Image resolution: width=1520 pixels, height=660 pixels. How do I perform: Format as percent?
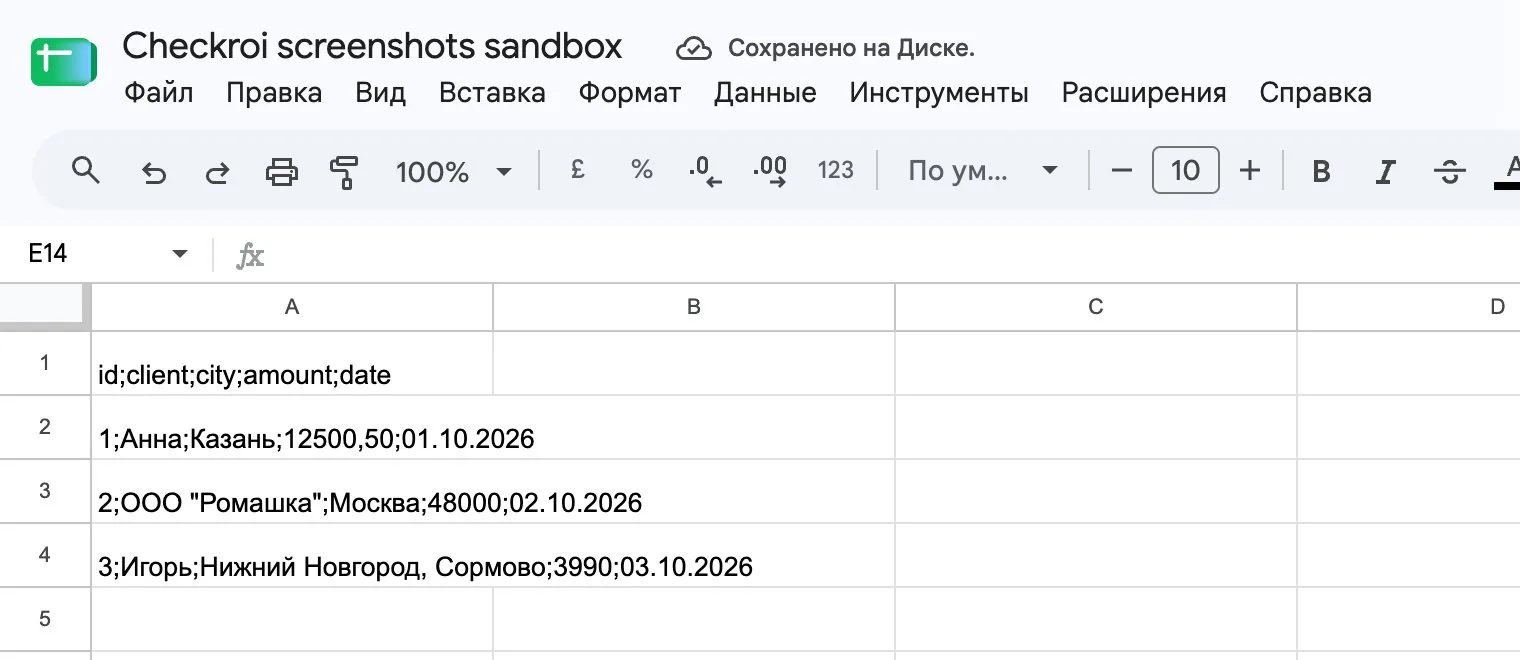(641, 171)
